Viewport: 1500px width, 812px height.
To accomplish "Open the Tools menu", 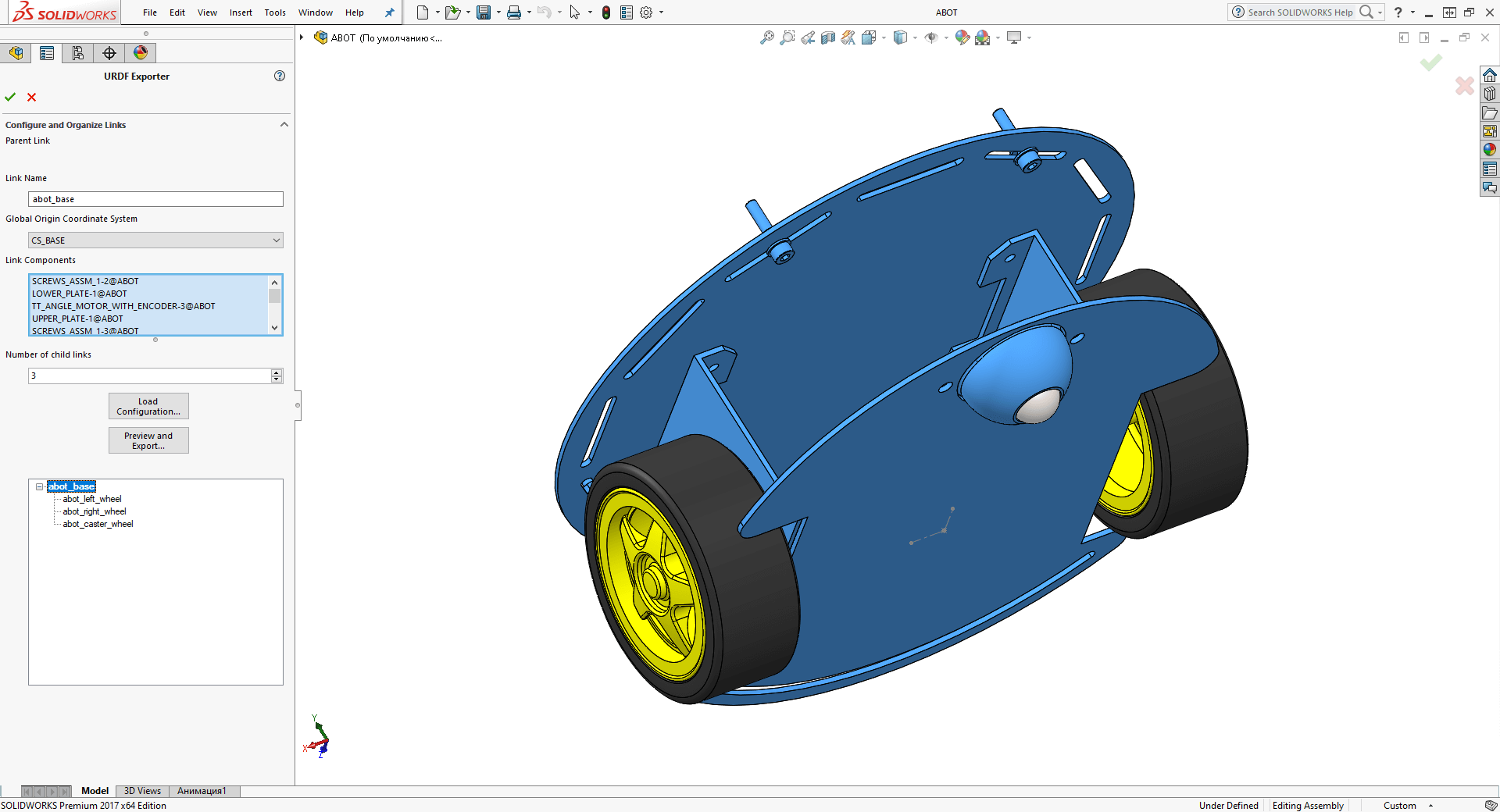I will 274,12.
